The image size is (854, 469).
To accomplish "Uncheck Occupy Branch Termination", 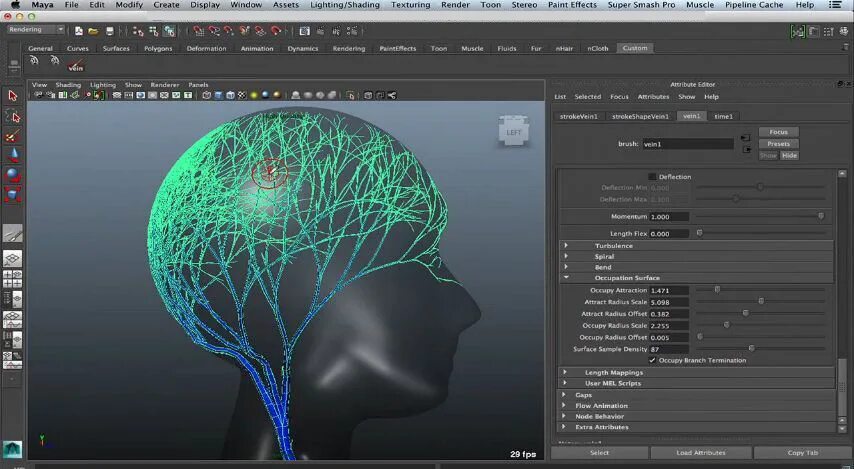I will (x=652, y=360).
